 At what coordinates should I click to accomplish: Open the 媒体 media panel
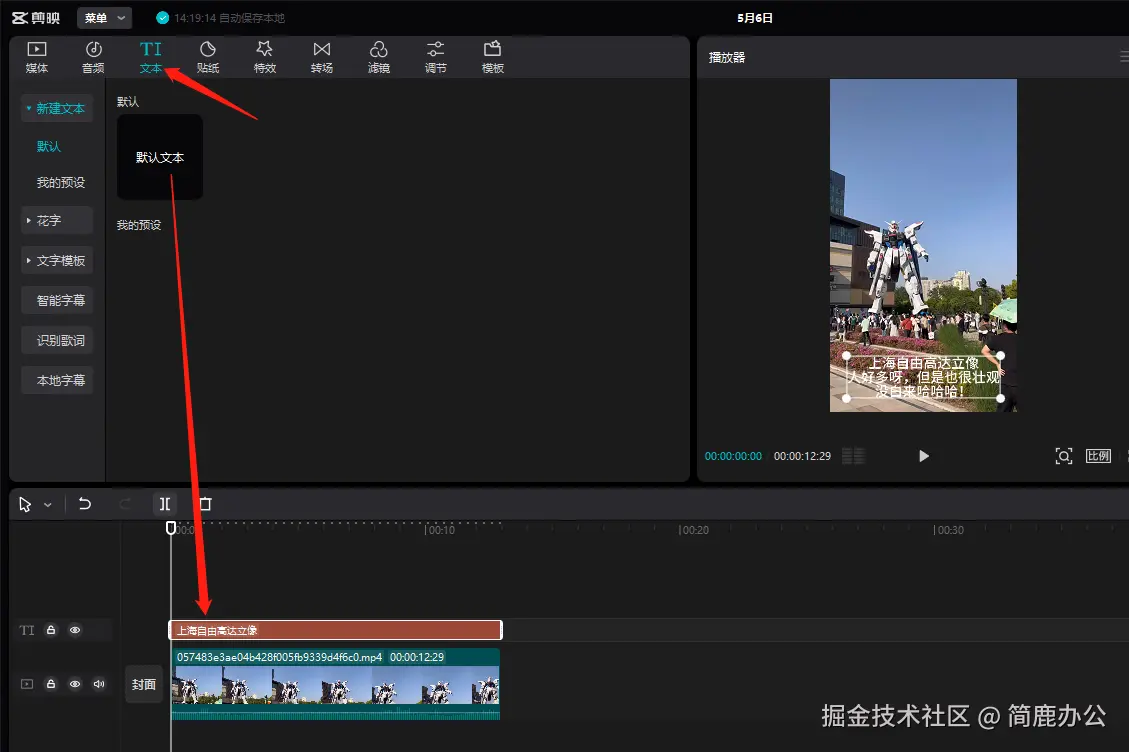click(36, 56)
